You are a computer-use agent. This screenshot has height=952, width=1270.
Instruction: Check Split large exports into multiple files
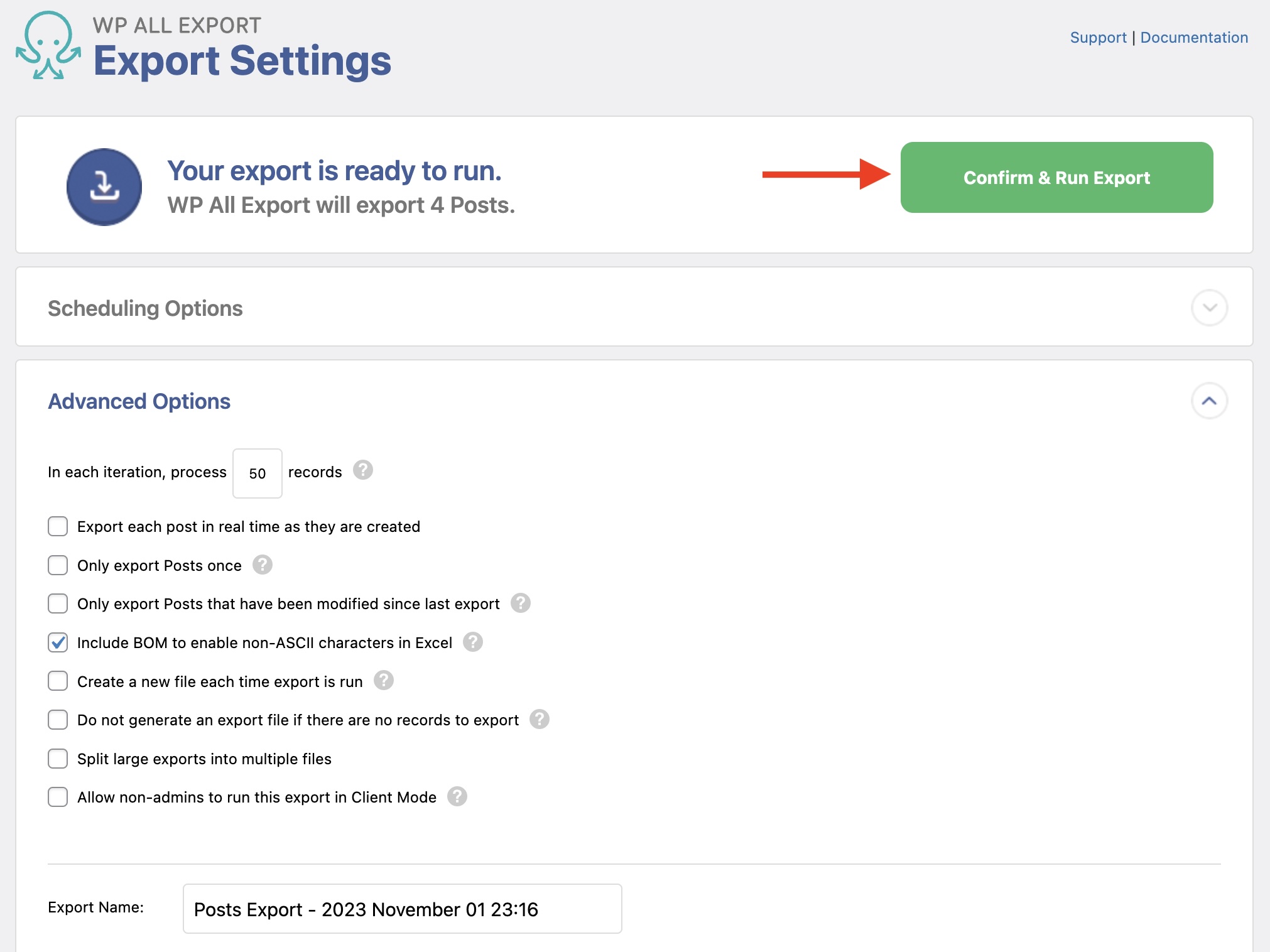(x=57, y=759)
